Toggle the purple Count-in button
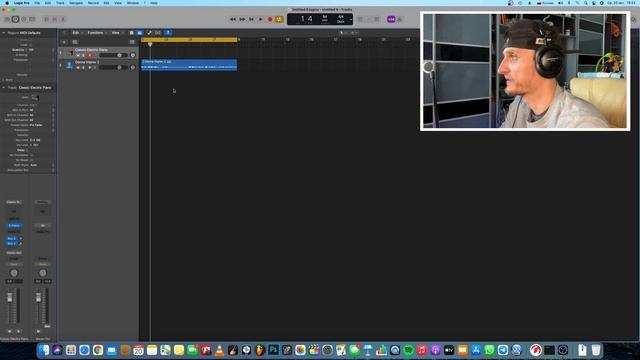The height and width of the screenshot is (360, 640). (391, 19)
